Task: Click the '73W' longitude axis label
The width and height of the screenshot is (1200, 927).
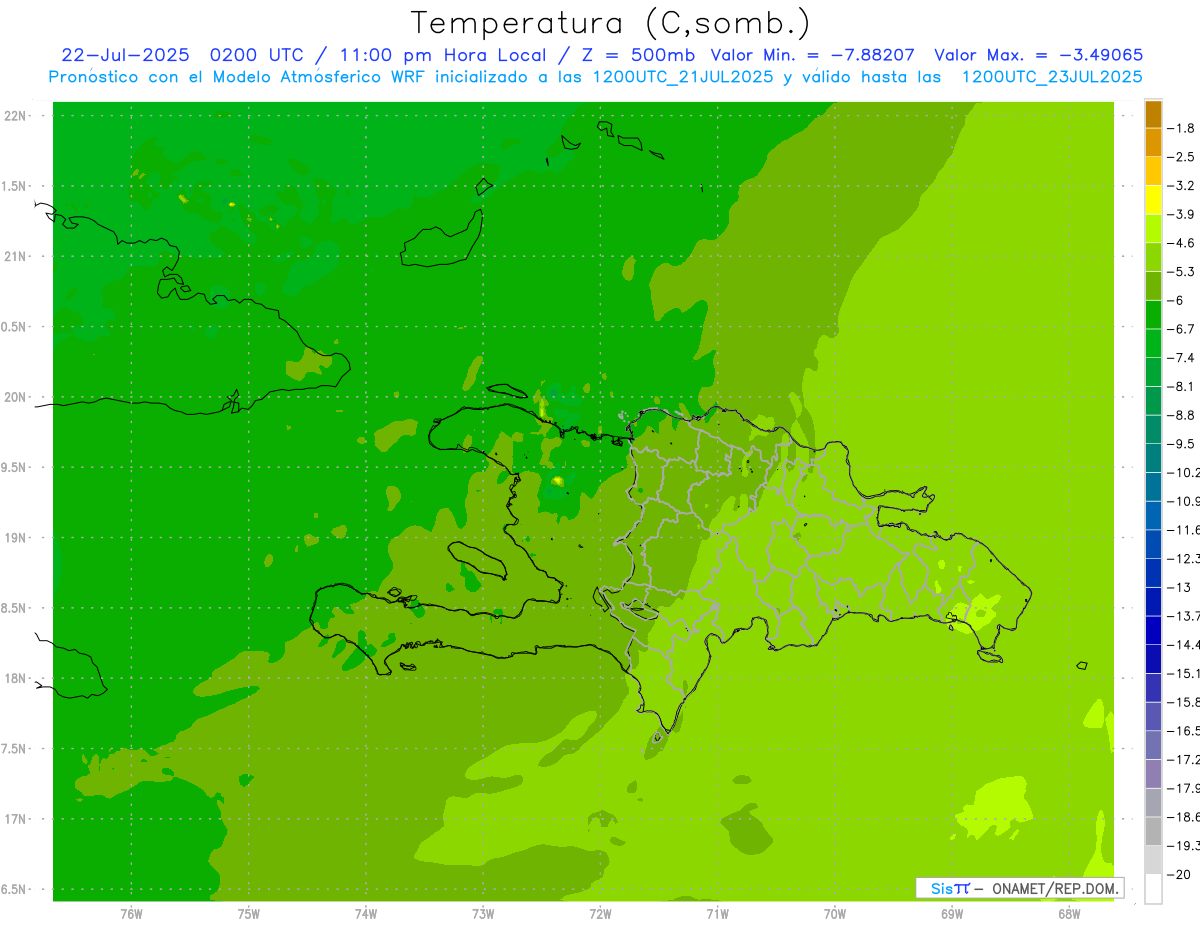Action: (483, 912)
